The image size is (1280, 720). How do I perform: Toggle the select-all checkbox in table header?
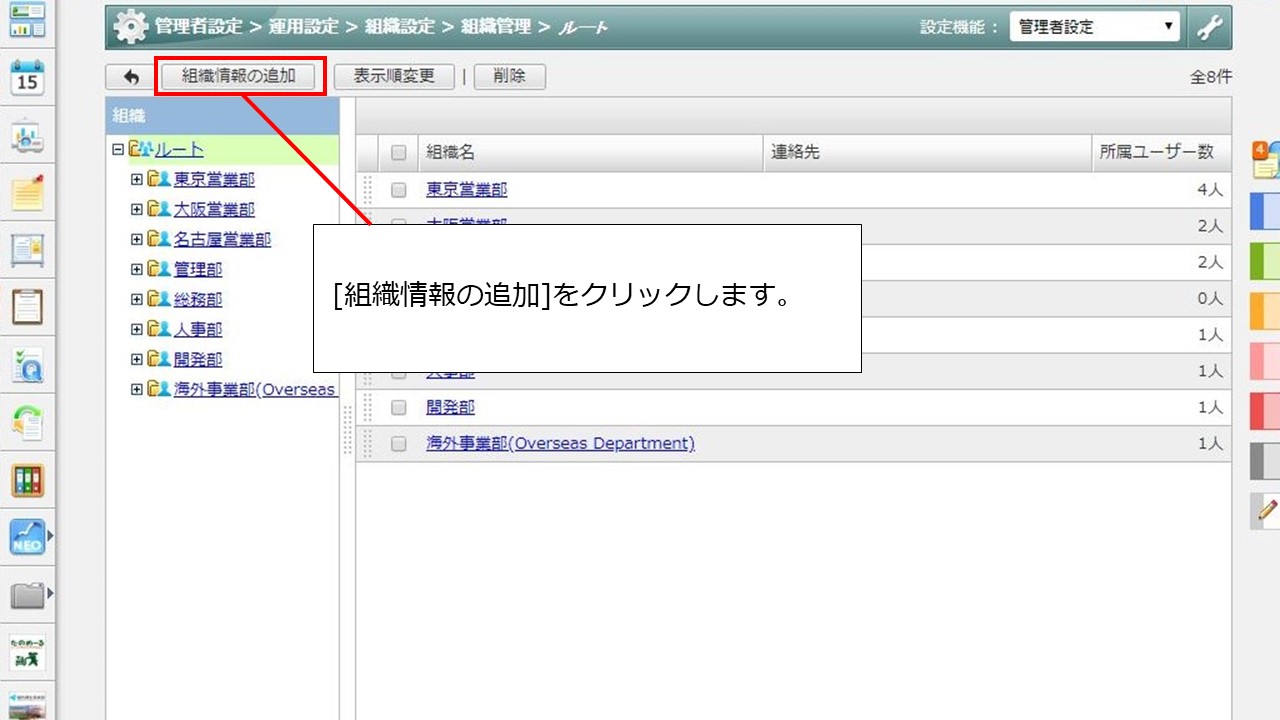click(x=399, y=153)
